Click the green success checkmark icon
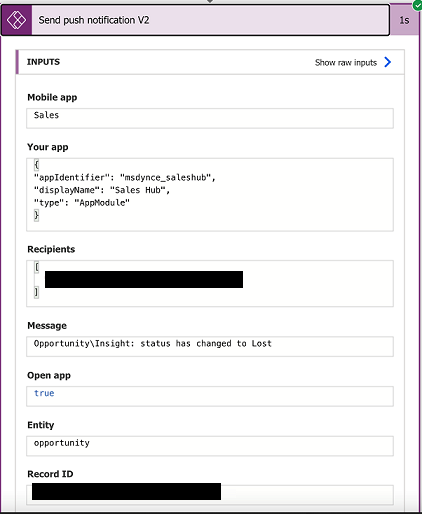 coord(417,5)
